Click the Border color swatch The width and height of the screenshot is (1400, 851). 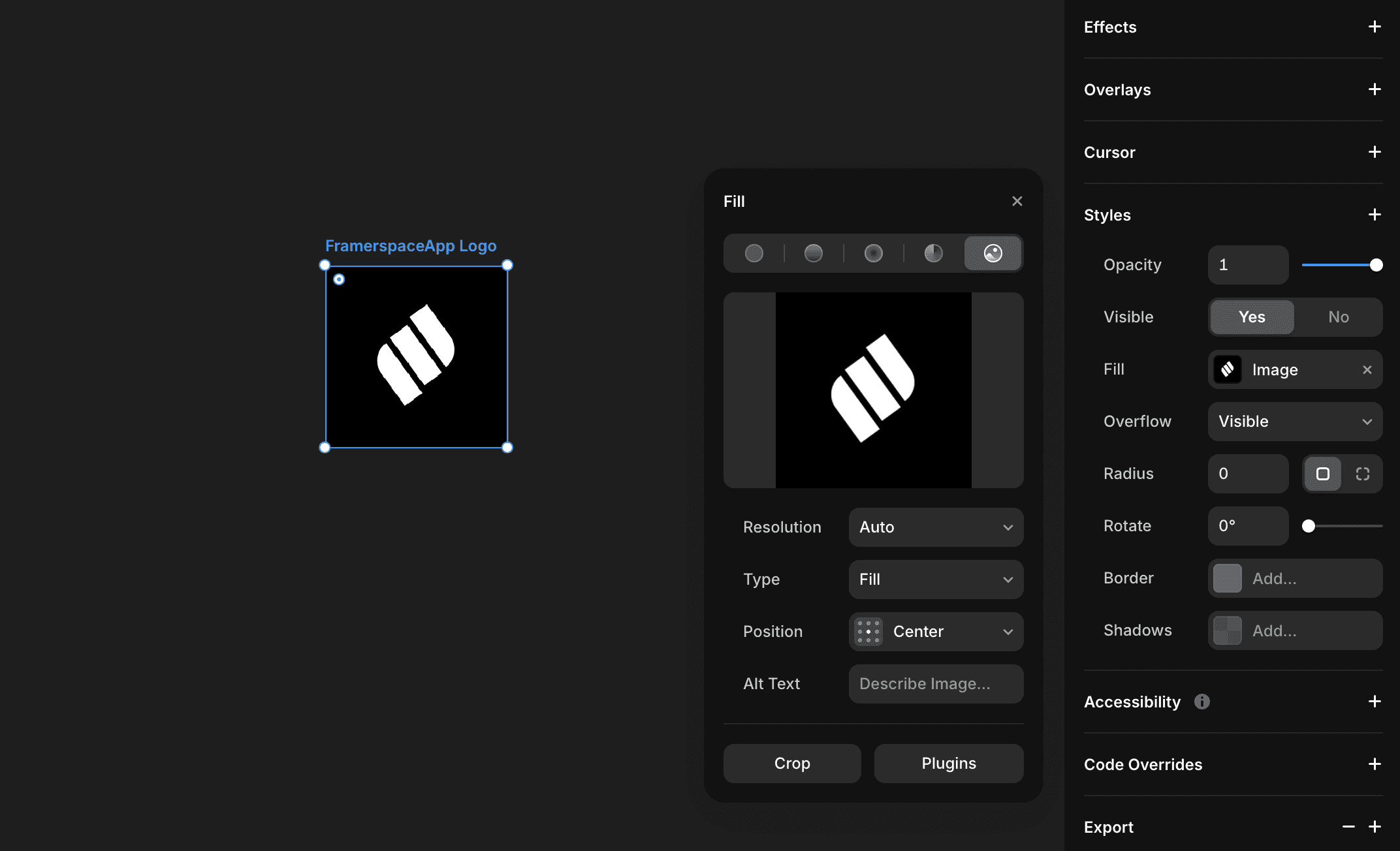tap(1228, 578)
